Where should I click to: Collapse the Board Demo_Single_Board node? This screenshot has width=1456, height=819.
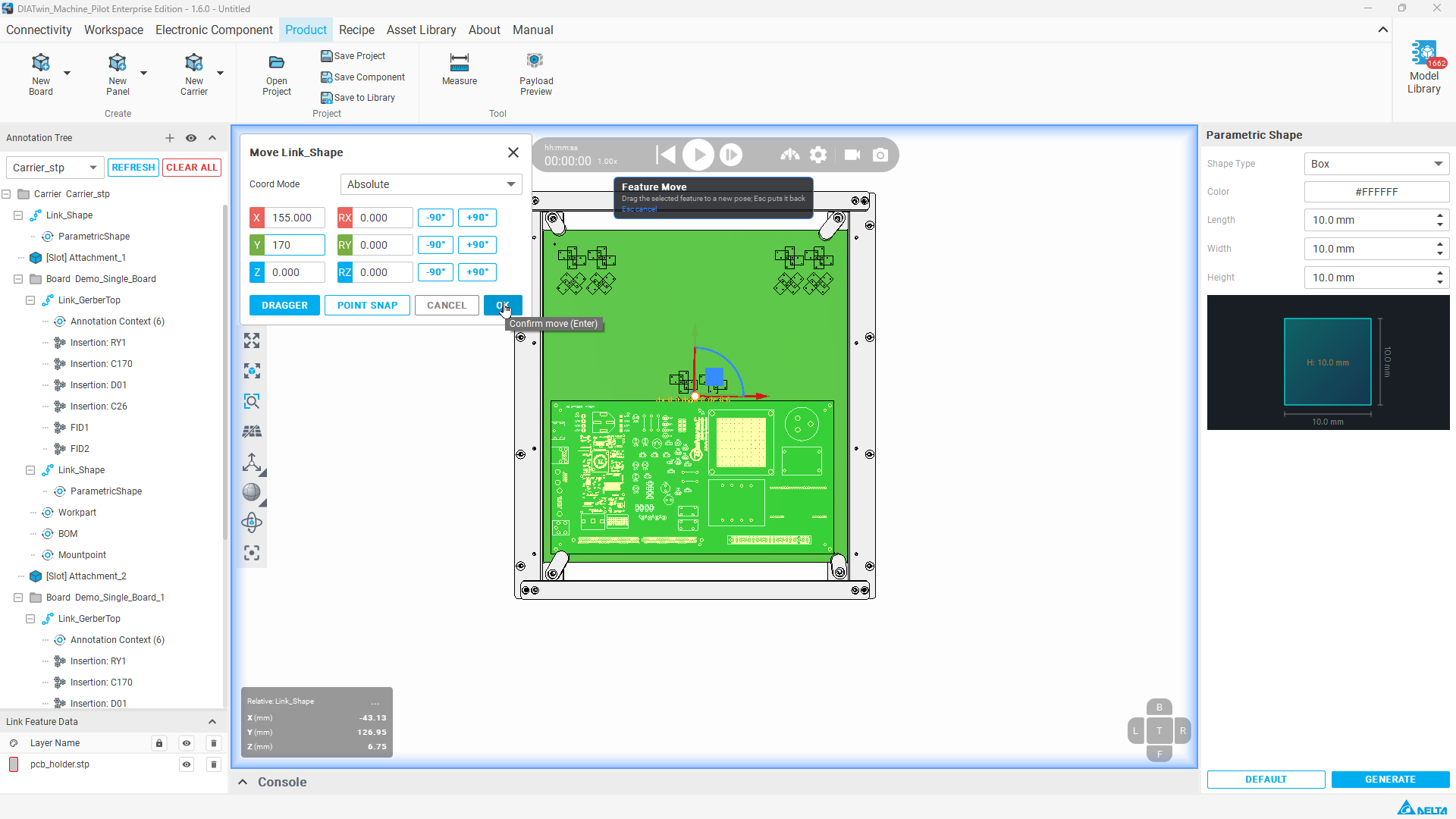coord(18,279)
